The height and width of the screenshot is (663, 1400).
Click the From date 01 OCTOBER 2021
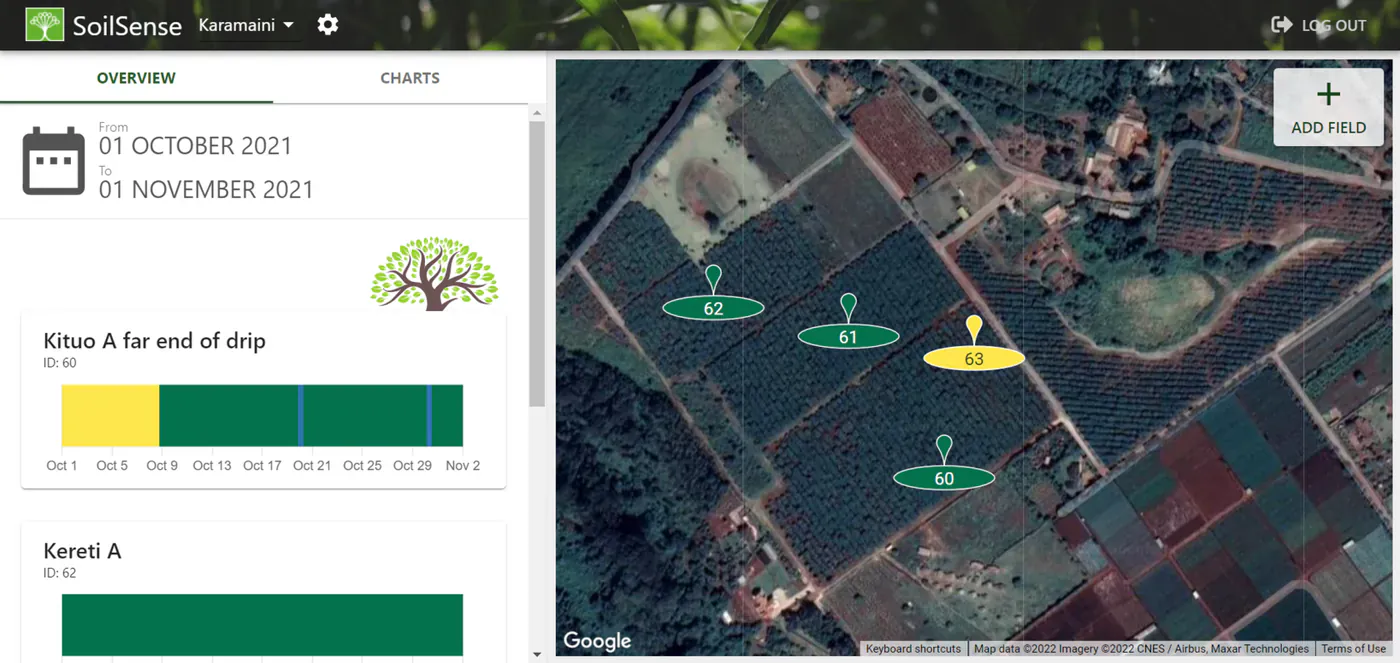click(195, 146)
